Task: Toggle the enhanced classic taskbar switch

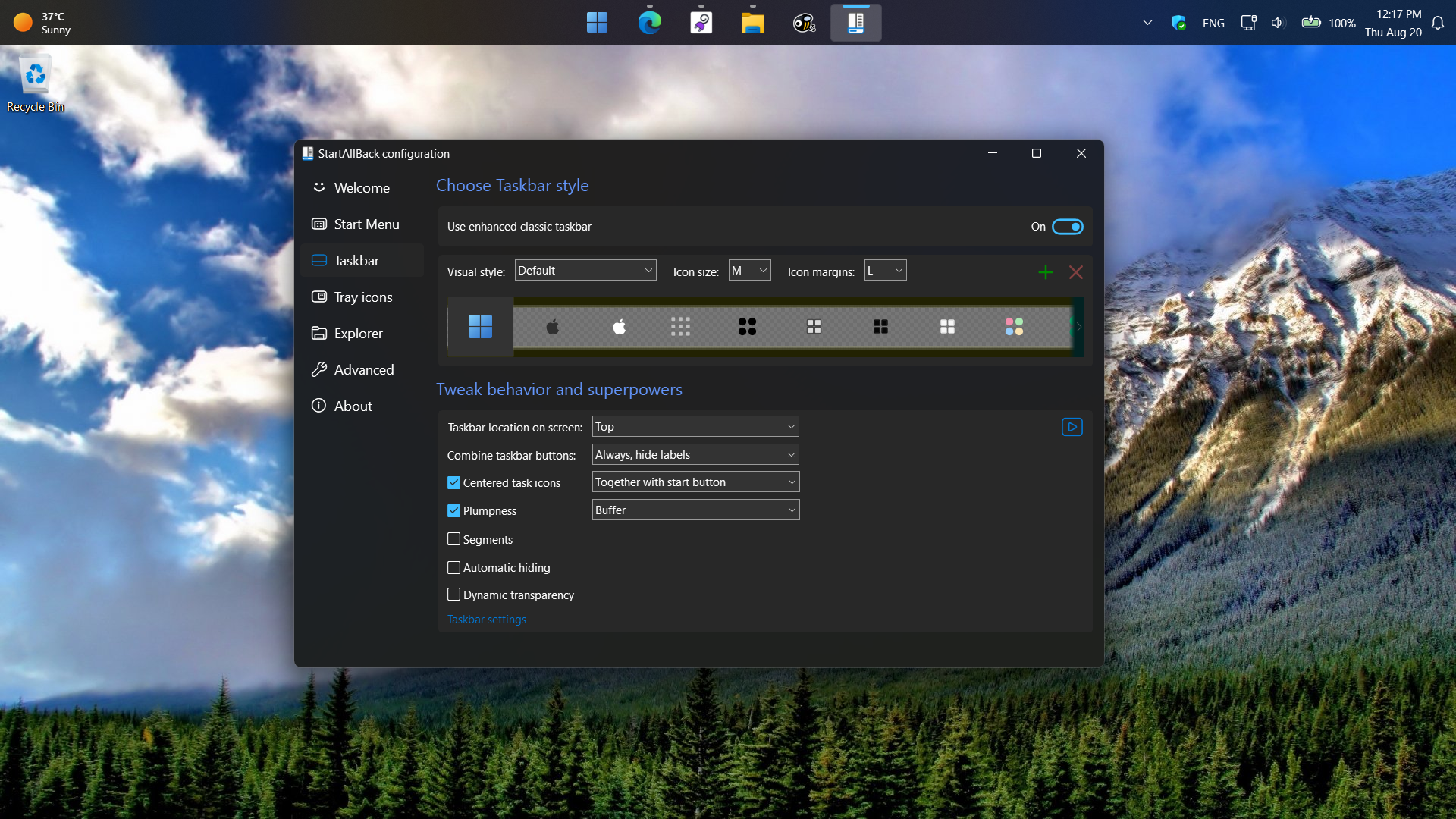Action: 1068,227
